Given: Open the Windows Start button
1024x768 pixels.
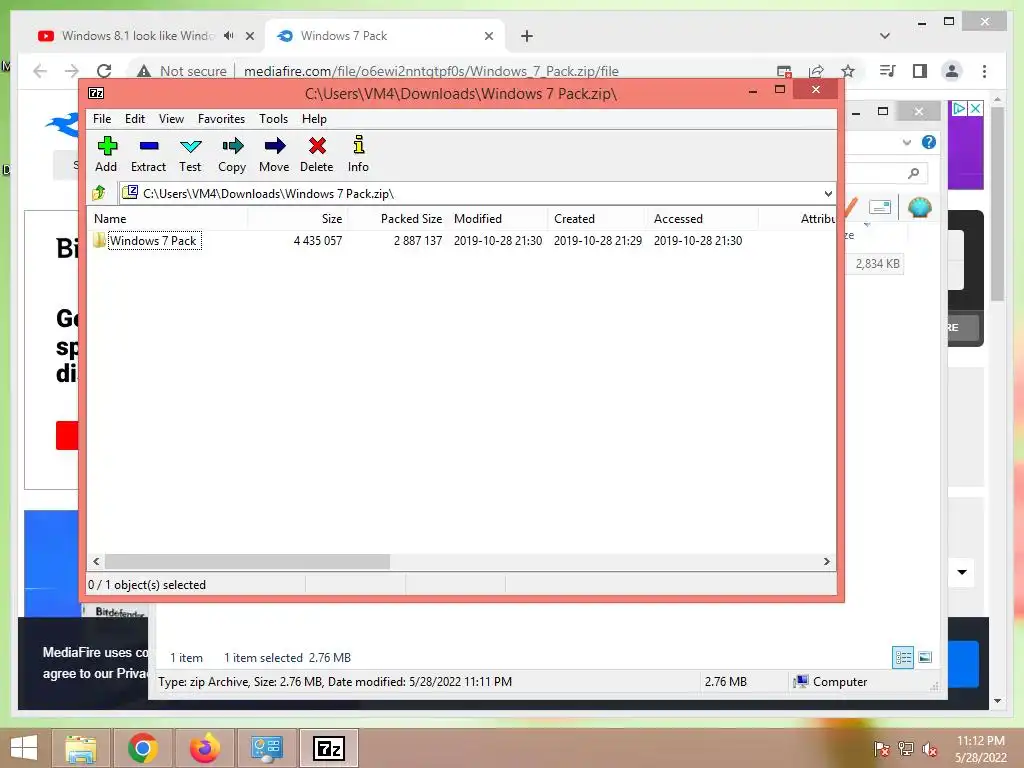Looking at the screenshot, I should (x=24, y=748).
